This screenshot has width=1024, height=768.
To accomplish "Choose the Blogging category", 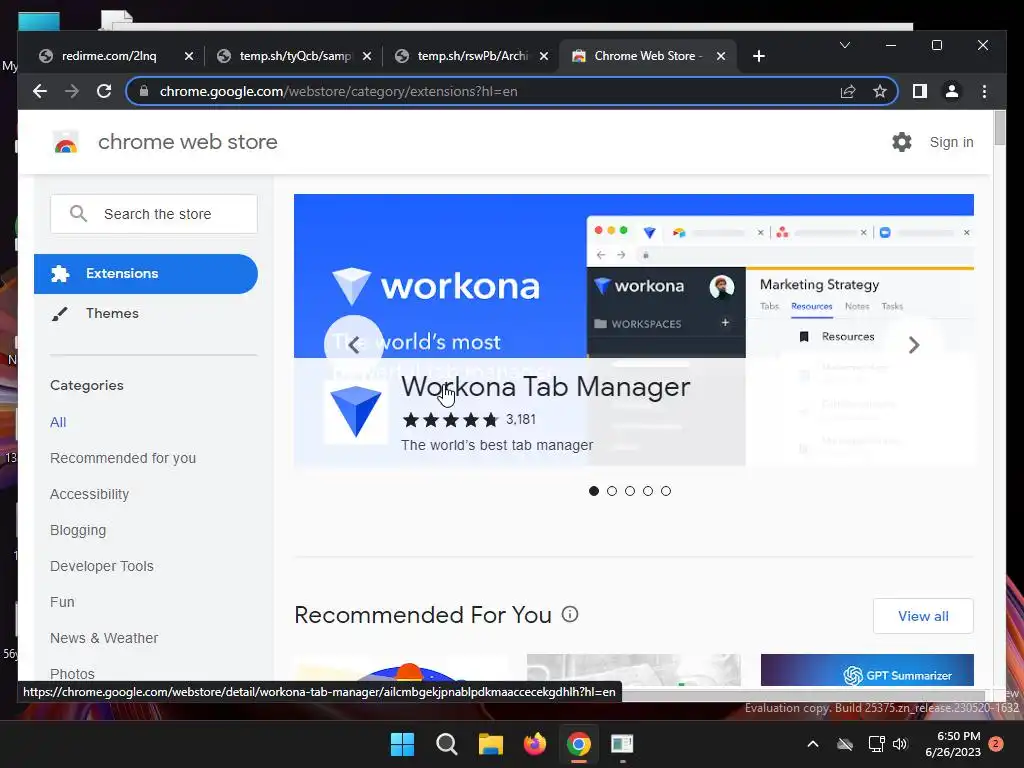I will 78,530.
